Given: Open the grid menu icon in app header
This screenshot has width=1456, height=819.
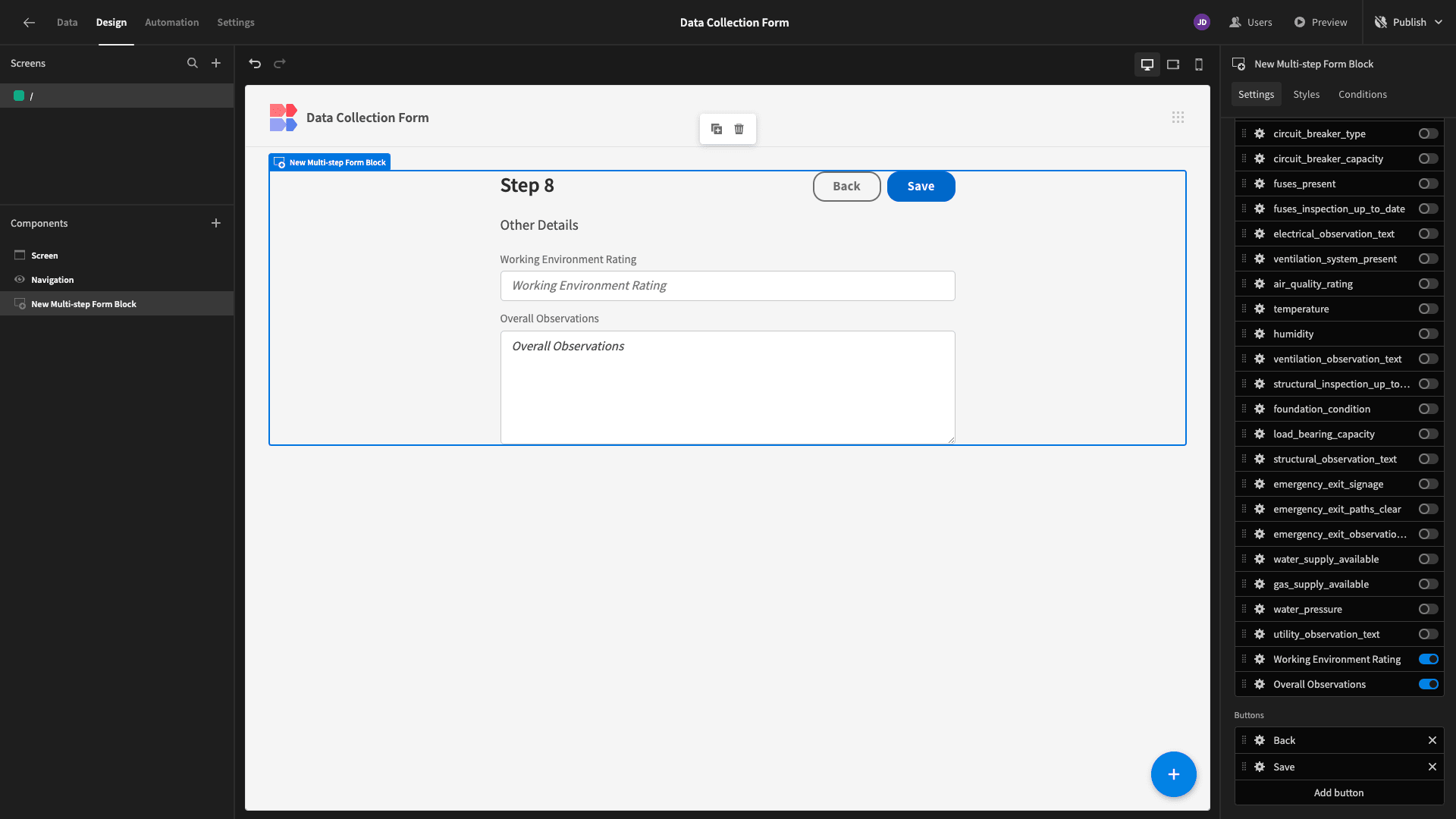Looking at the screenshot, I should [x=1178, y=118].
